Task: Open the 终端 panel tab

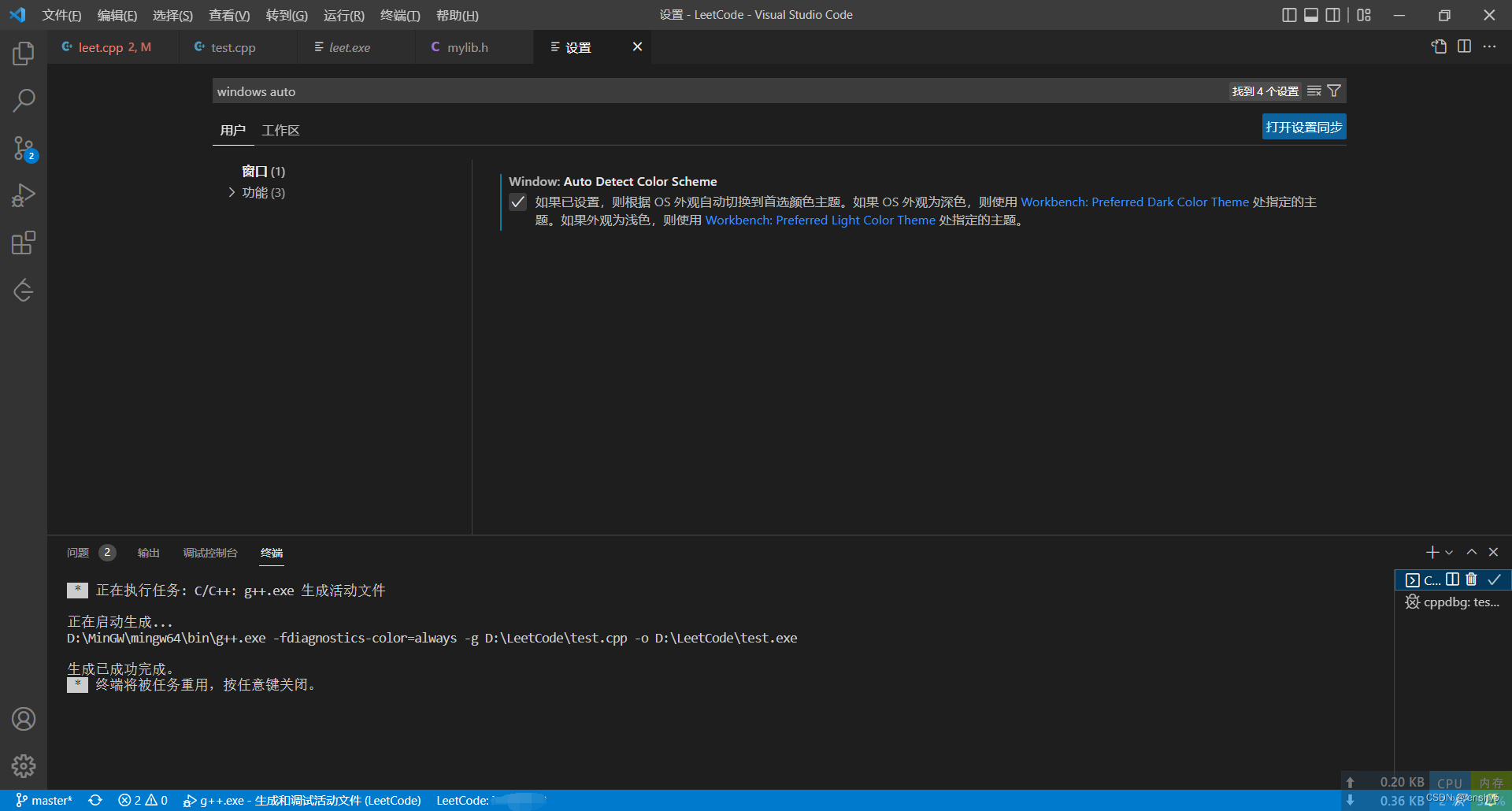Action: (272, 553)
